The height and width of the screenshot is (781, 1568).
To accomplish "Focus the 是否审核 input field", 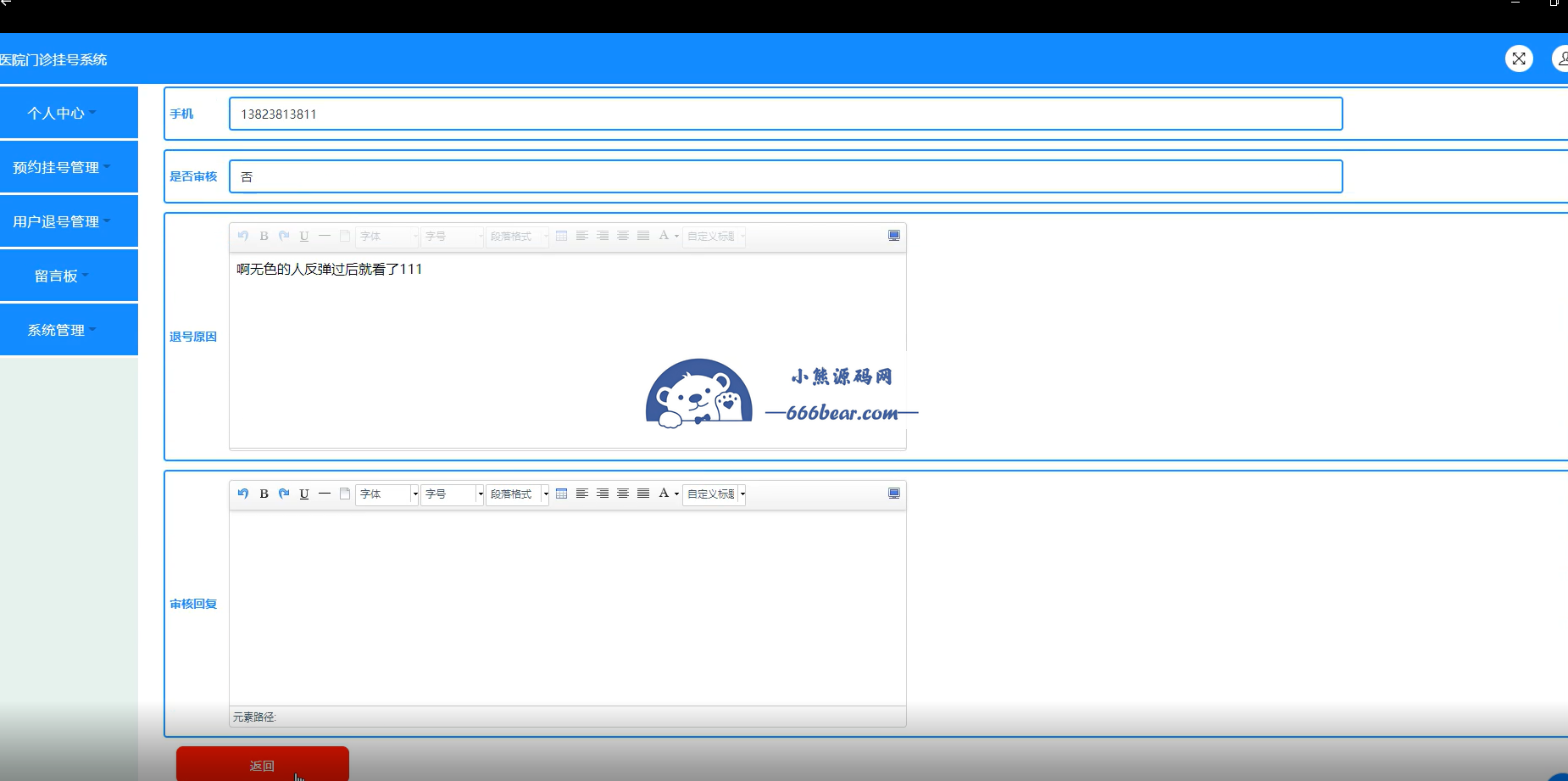I will 786,176.
